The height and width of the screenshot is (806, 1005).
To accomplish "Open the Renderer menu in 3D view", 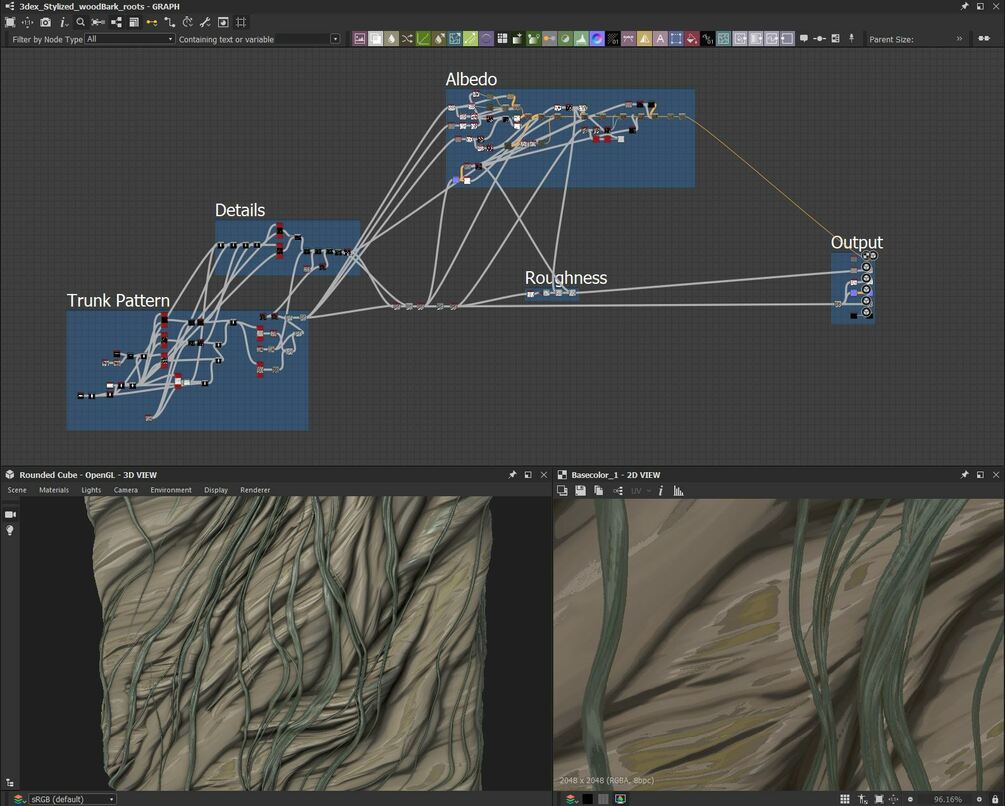I will [x=255, y=490].
